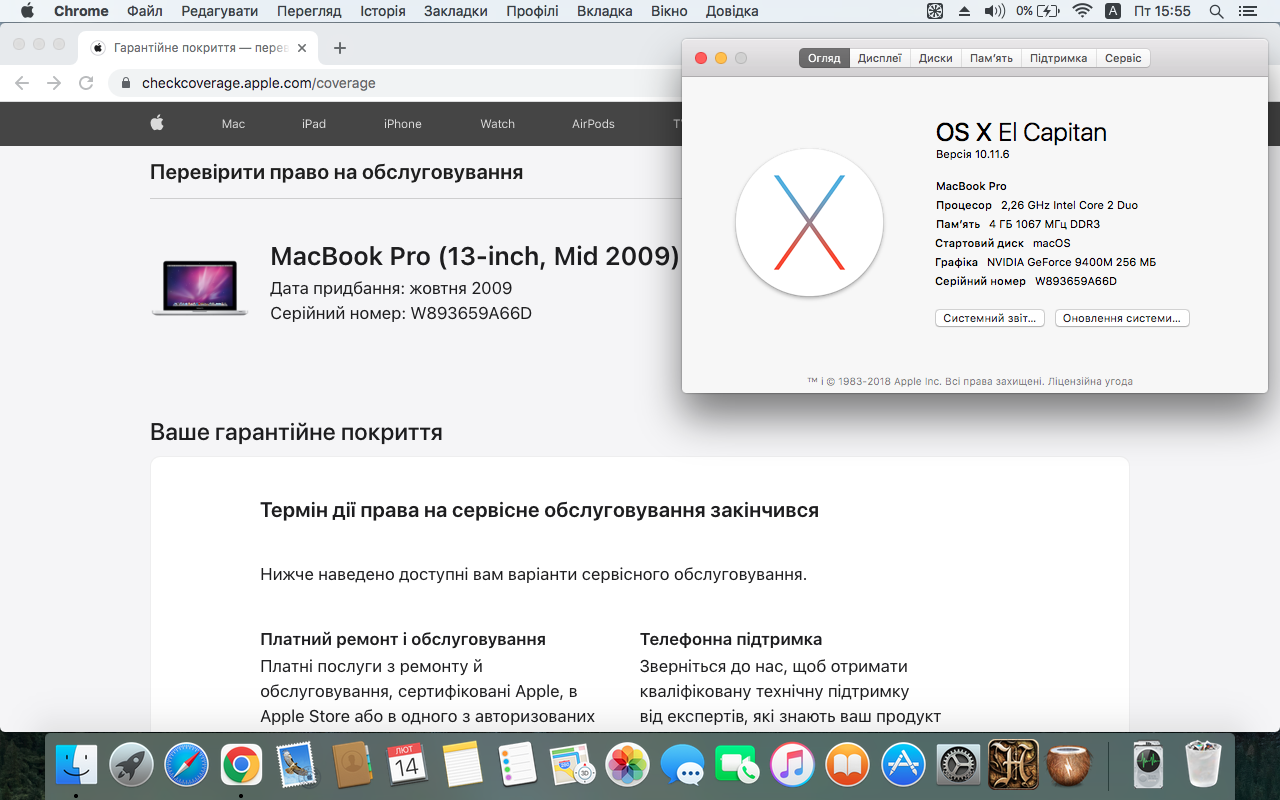This screenshot has height=800, width=1280.
Task: Select the Підтримка tab
Action: pyautogui.click(x=1058, y=58)
